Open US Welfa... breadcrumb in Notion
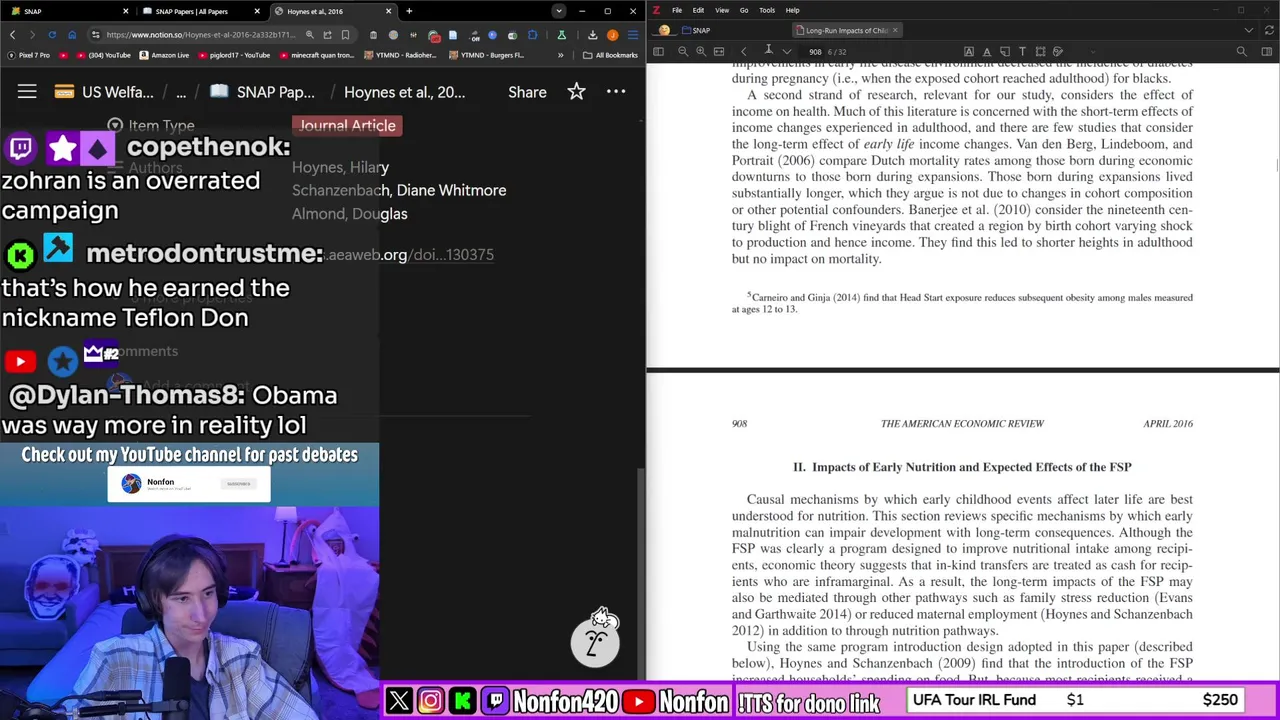 (x=105, y=91)
